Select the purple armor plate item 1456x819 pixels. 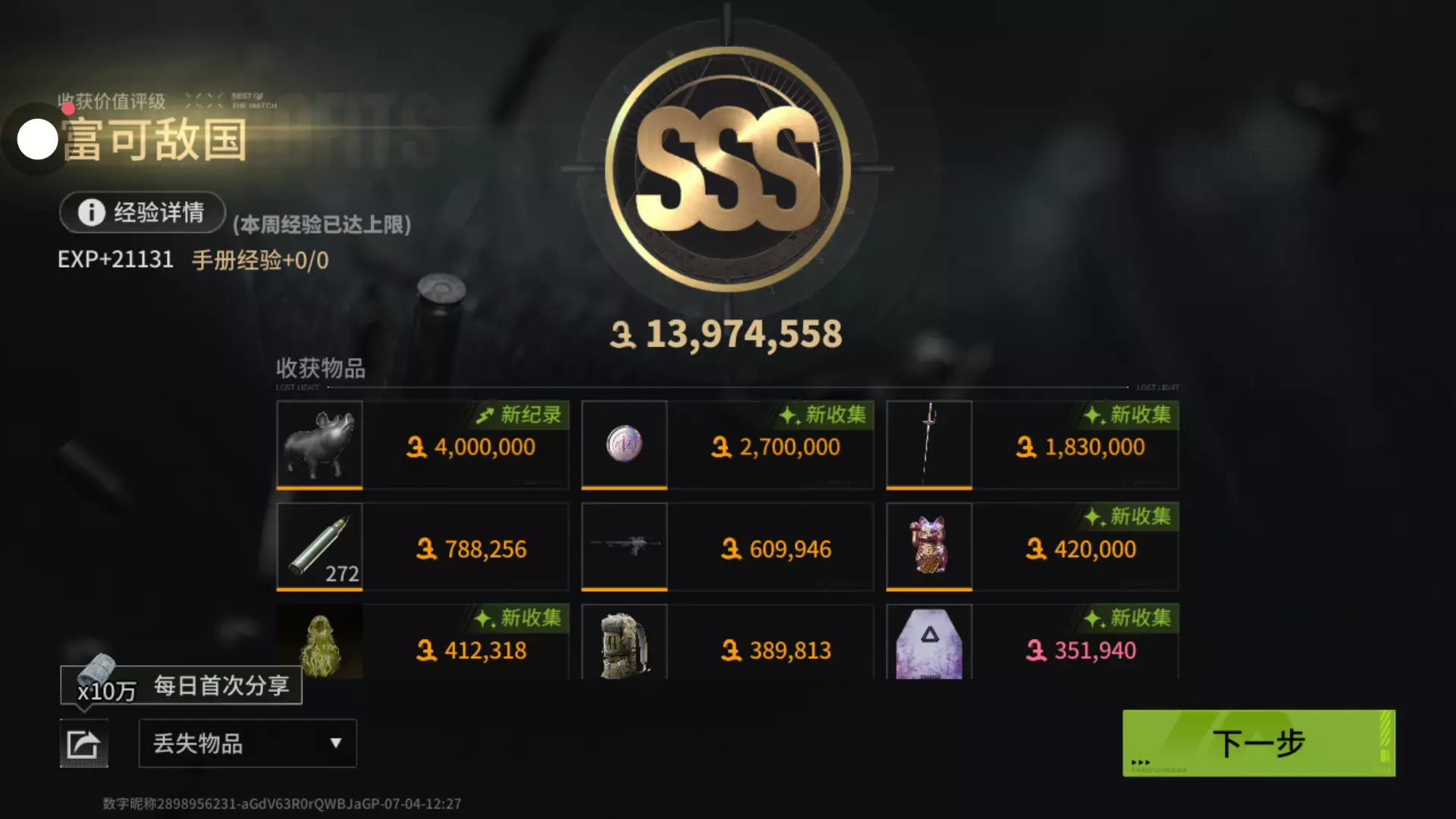(x=929, y=642)
